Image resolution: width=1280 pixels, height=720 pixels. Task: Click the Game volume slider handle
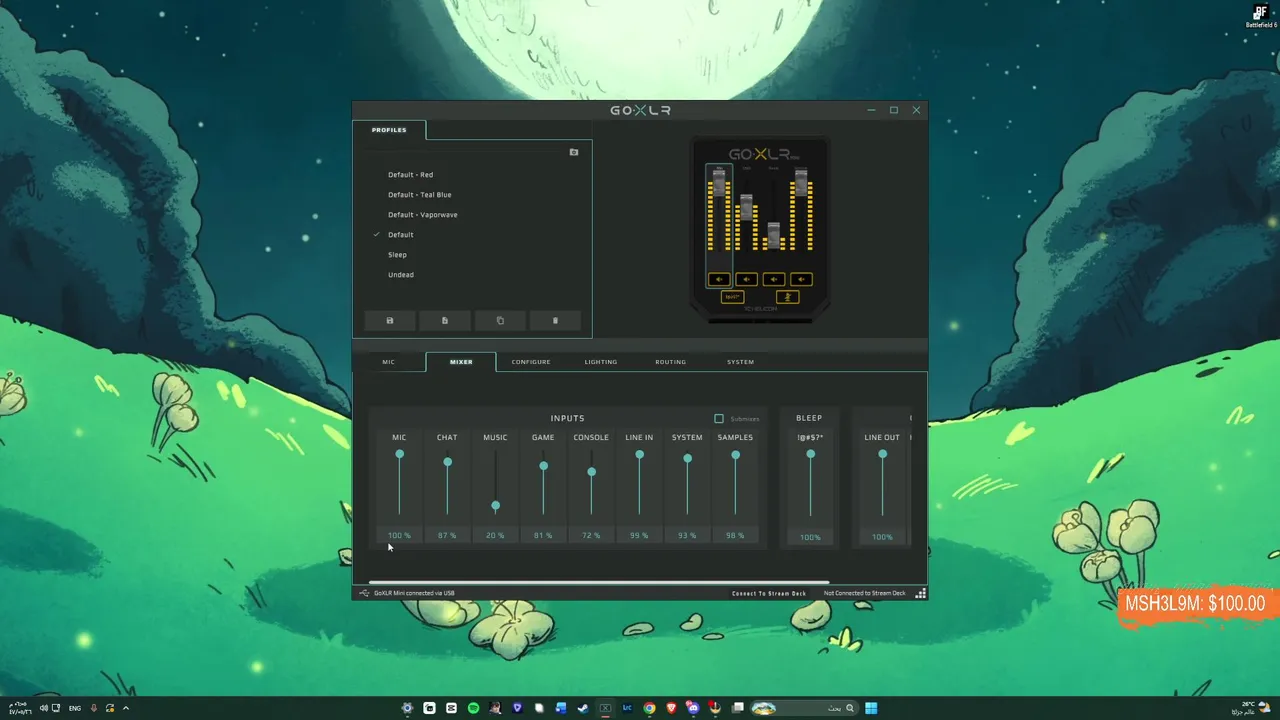[543, 466]
